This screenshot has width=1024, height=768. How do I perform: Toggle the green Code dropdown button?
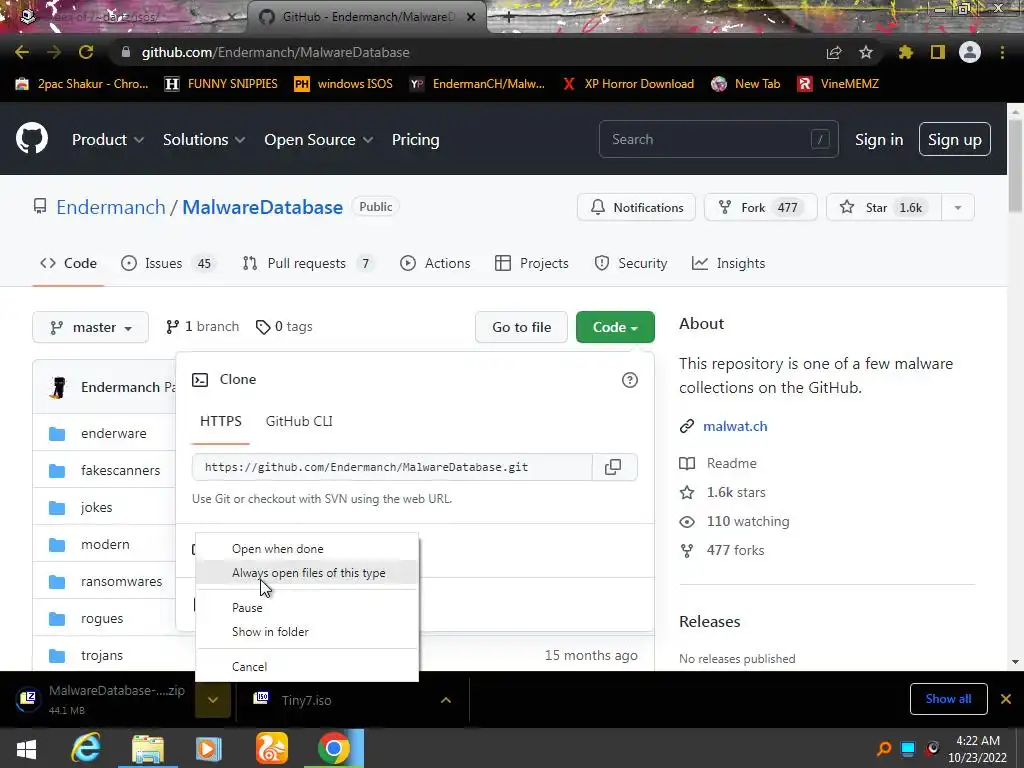[x=615, y=327]
